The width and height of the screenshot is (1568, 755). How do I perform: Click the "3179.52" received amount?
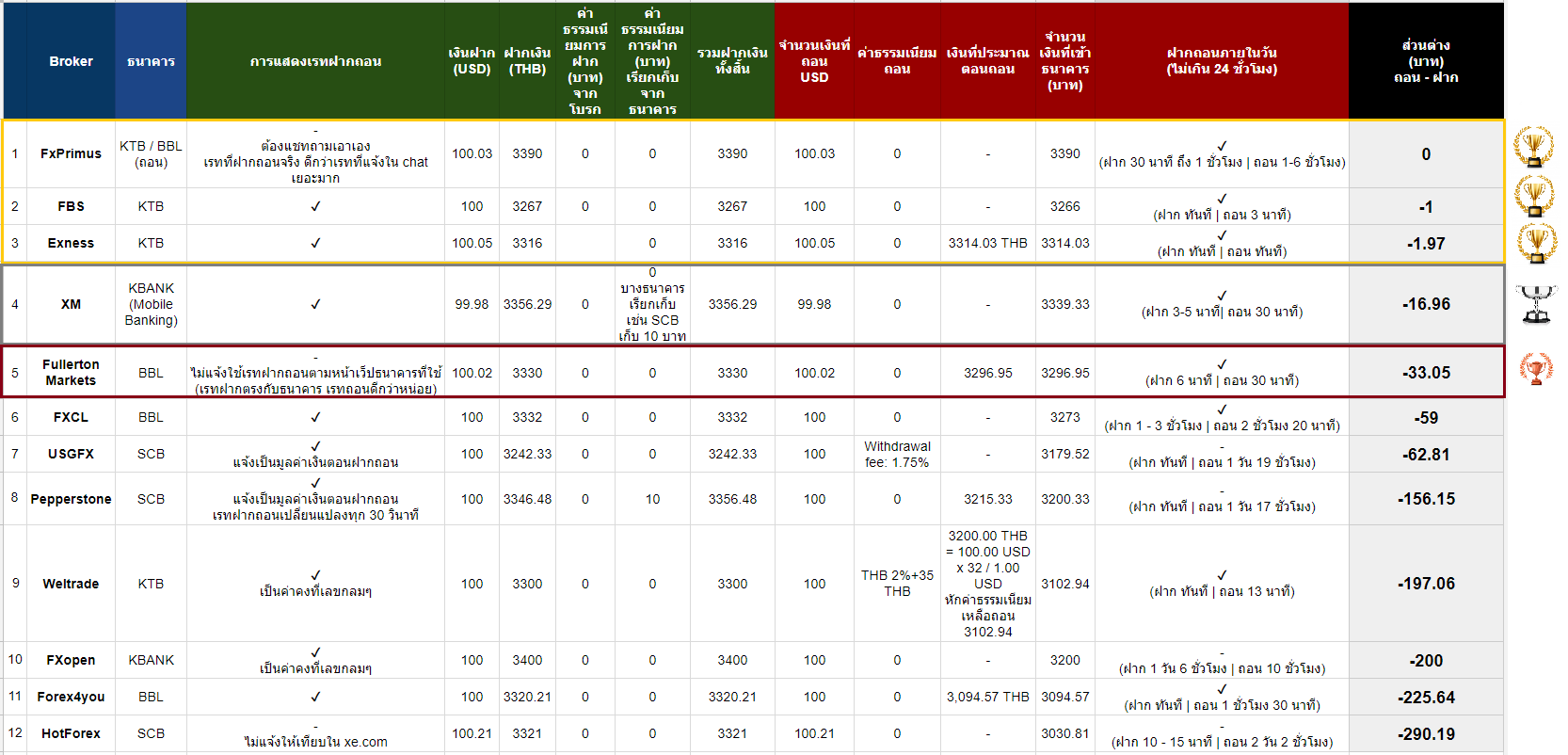[x=1064, y=454]
